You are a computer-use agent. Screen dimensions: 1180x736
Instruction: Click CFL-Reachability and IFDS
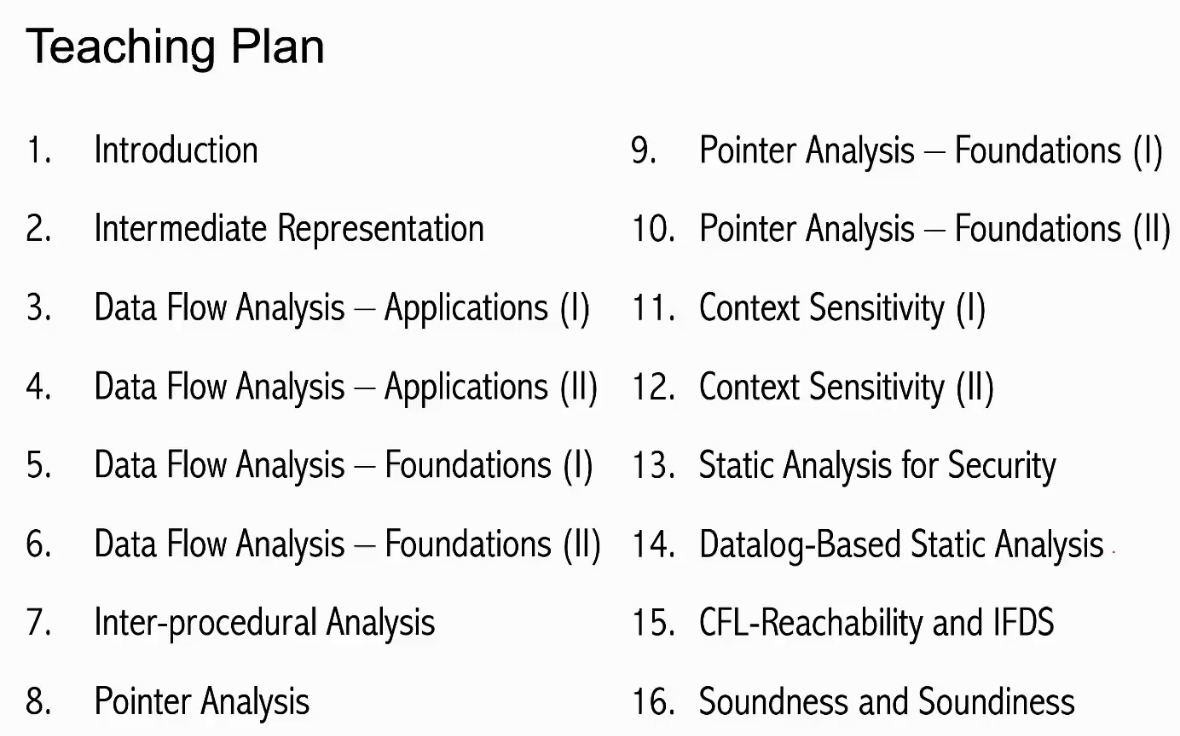tap(877, 623)
